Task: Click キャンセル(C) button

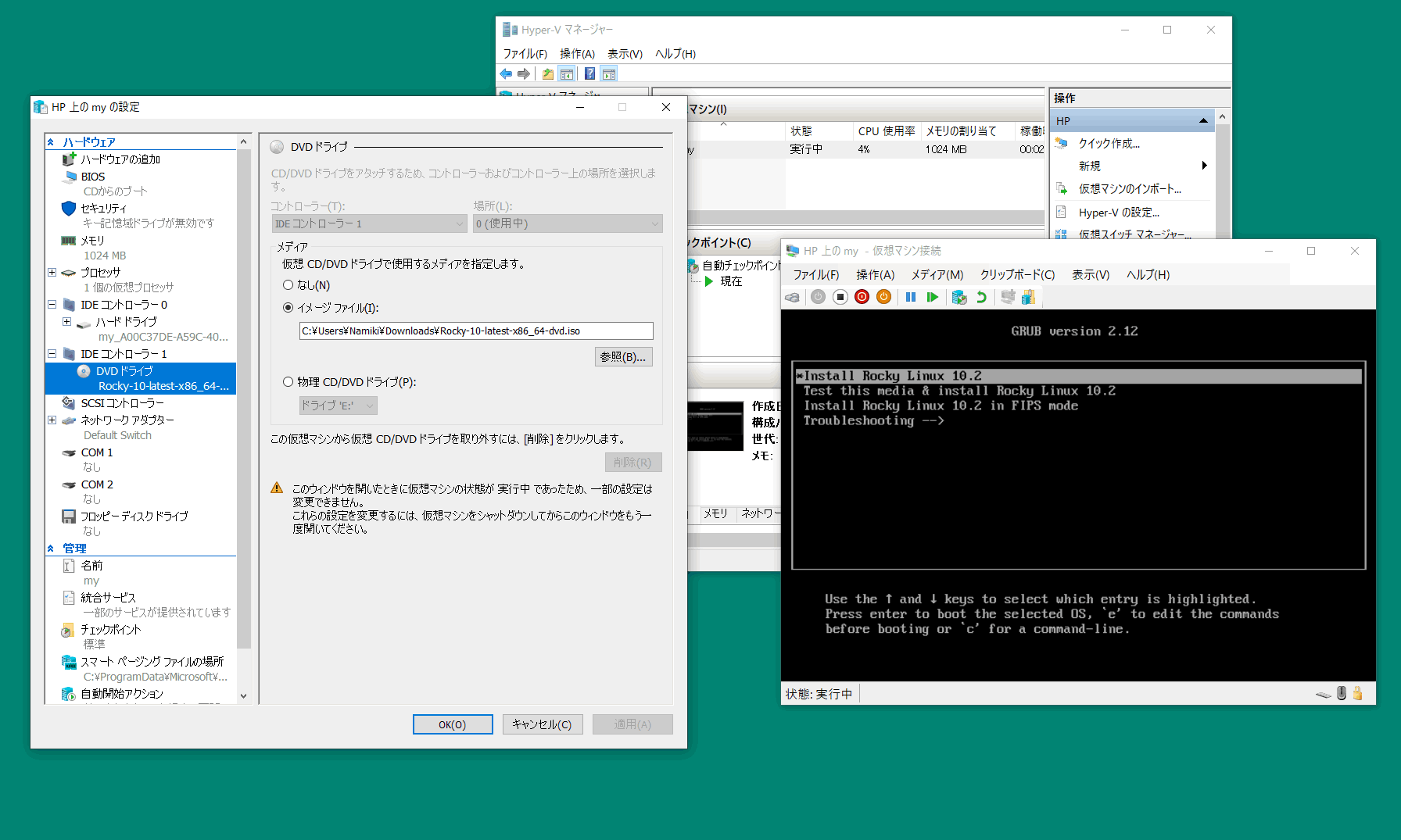Action: 543,724
